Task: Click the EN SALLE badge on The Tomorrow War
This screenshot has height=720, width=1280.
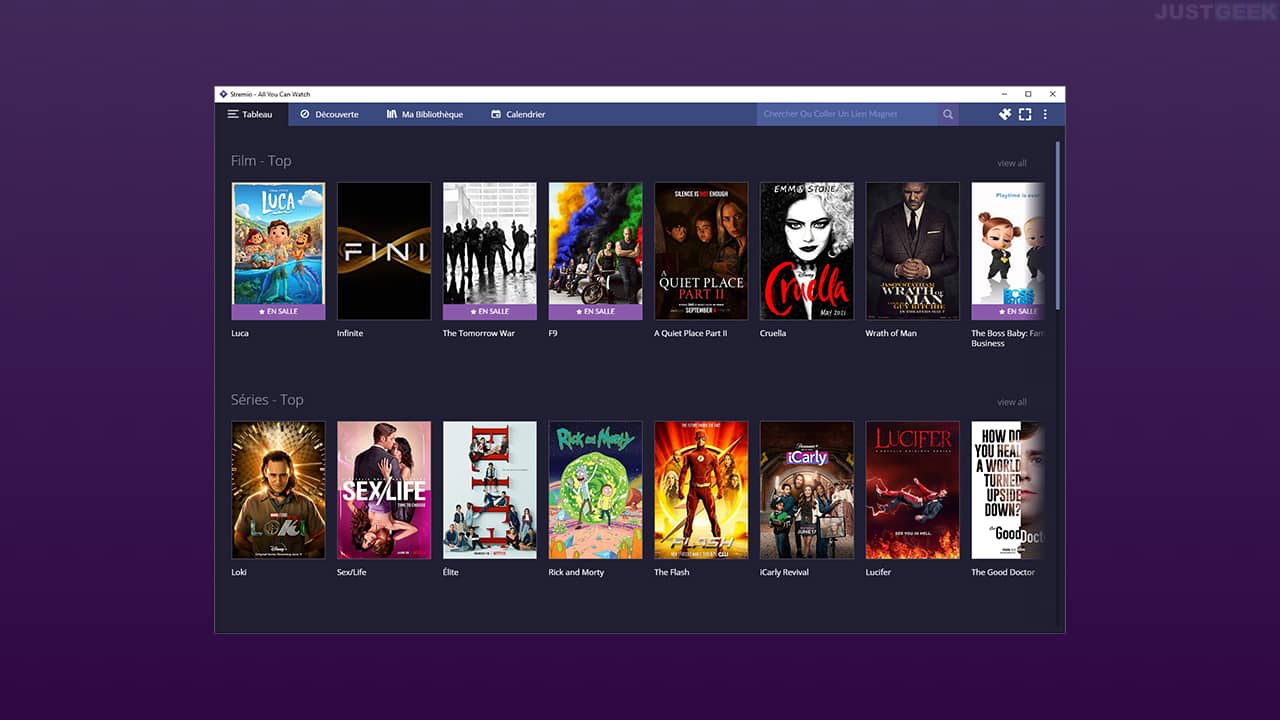Action: 490,312
